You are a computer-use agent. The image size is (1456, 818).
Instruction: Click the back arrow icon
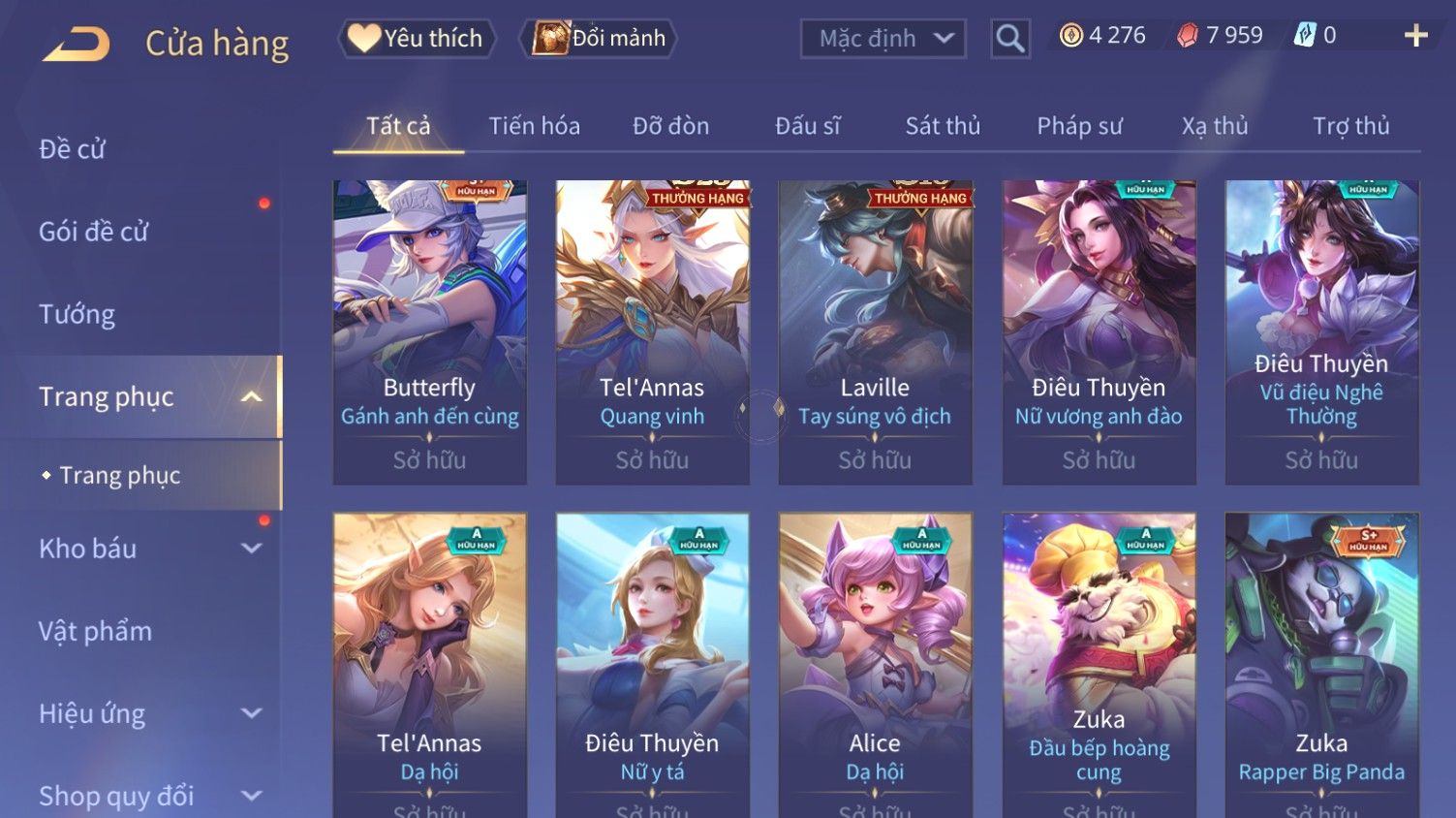coord(77,44)
